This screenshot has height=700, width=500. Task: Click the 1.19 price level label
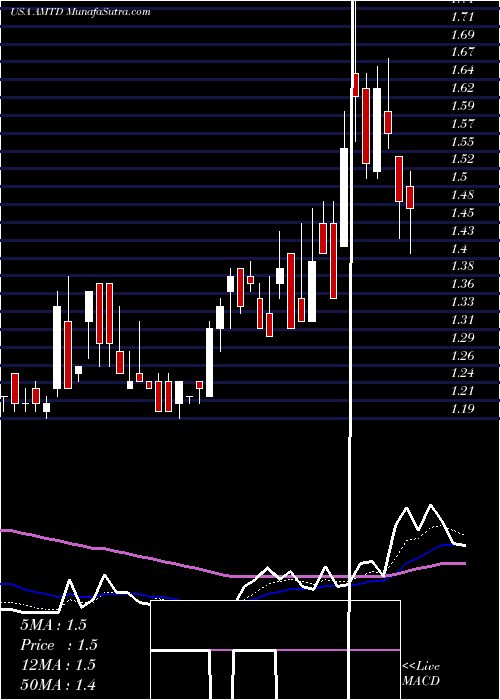(x=462, y=409)
